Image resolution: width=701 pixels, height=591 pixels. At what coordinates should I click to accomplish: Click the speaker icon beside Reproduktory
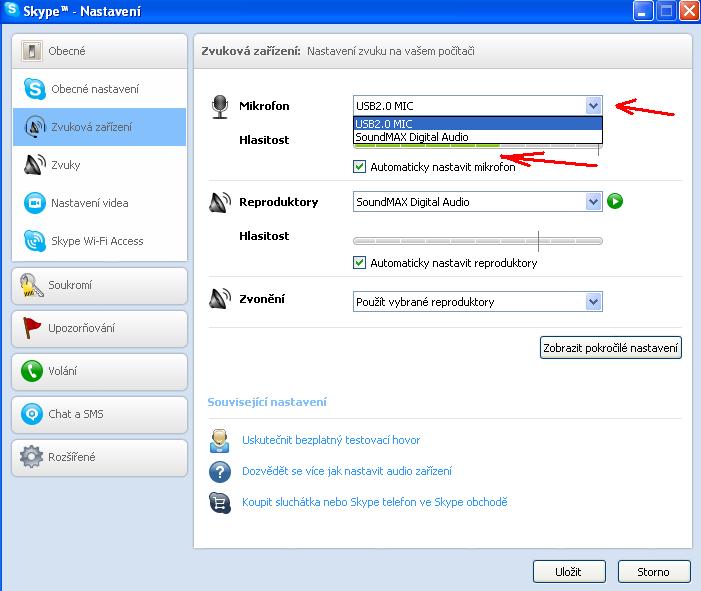tap(220, 203)
